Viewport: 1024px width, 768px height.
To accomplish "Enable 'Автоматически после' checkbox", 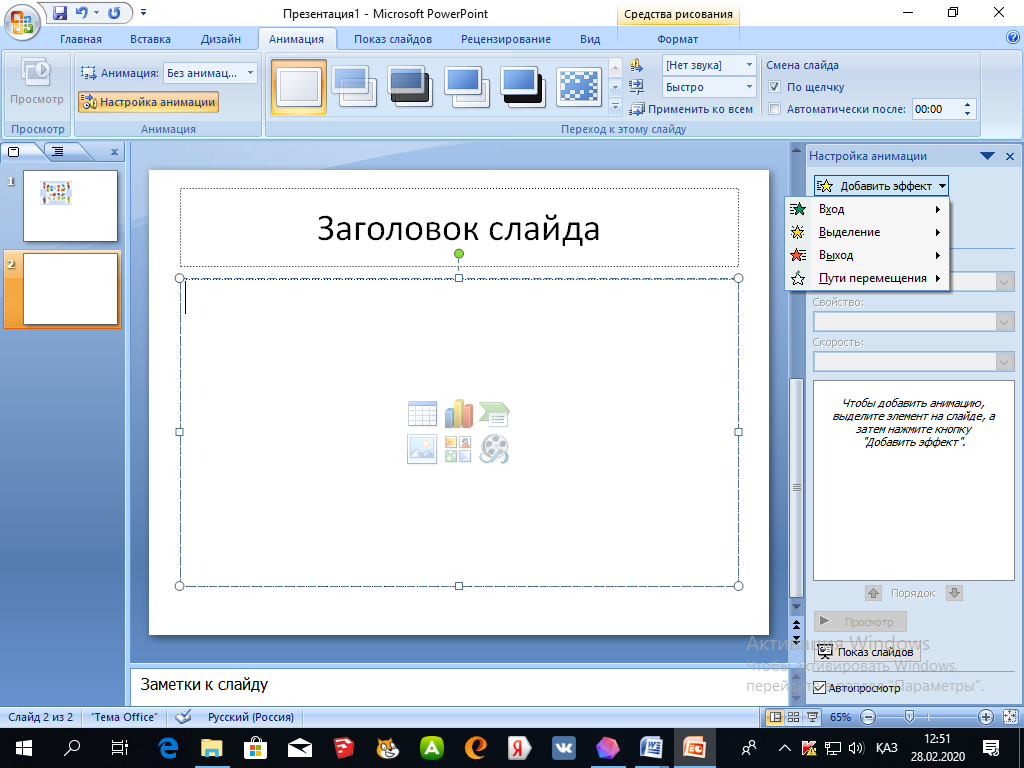I will (x=774, y=109).
